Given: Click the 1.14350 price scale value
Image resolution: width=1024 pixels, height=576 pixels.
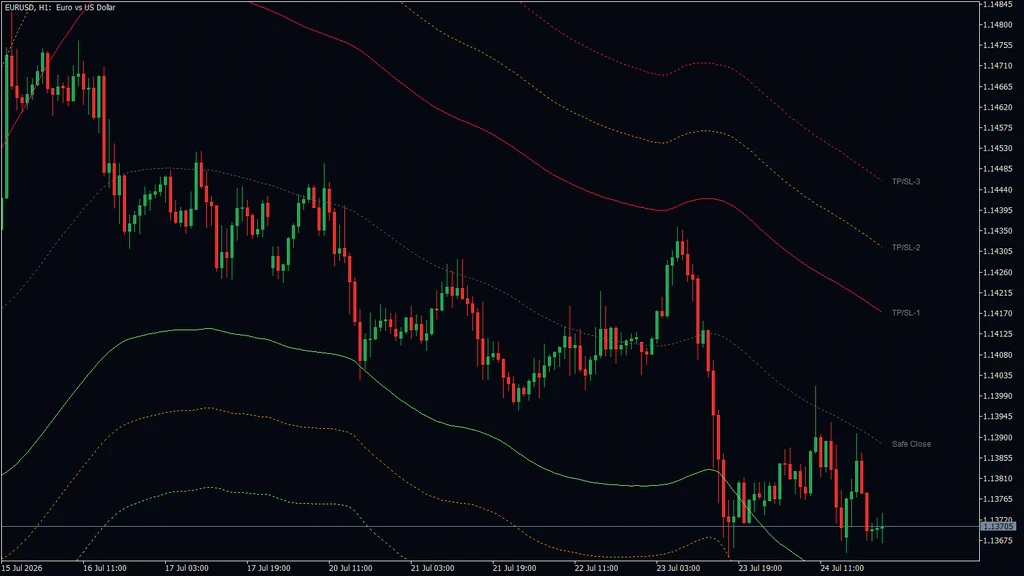Looking at the screenshot, I should [x=999, y=231].
